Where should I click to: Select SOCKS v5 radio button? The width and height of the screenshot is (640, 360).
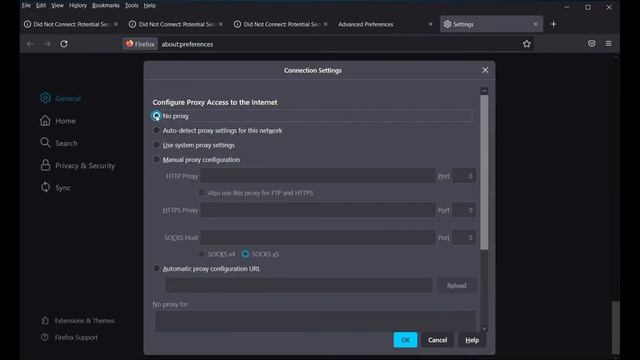point(245,254)
